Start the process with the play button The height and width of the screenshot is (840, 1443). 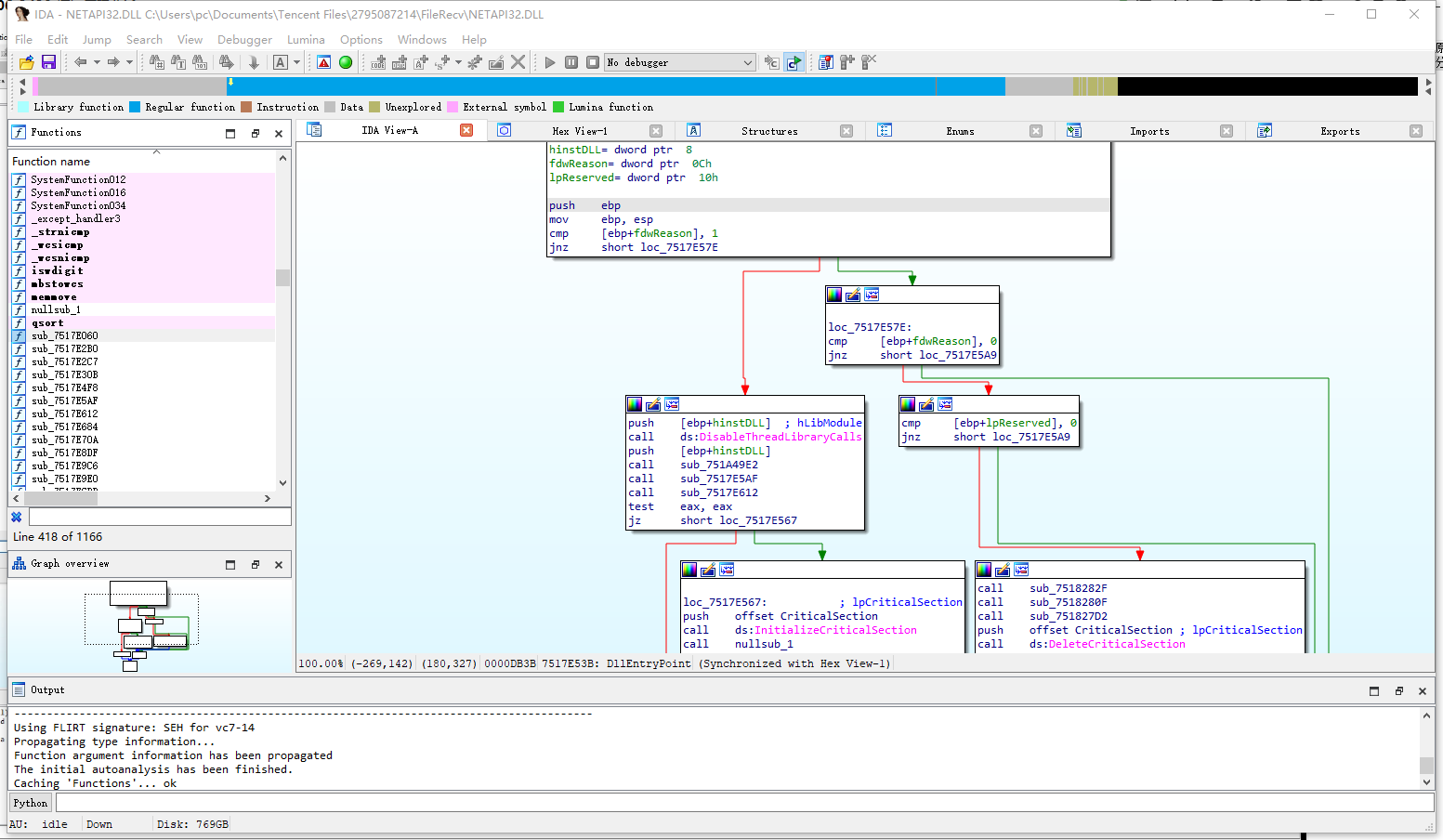[550, 62]
